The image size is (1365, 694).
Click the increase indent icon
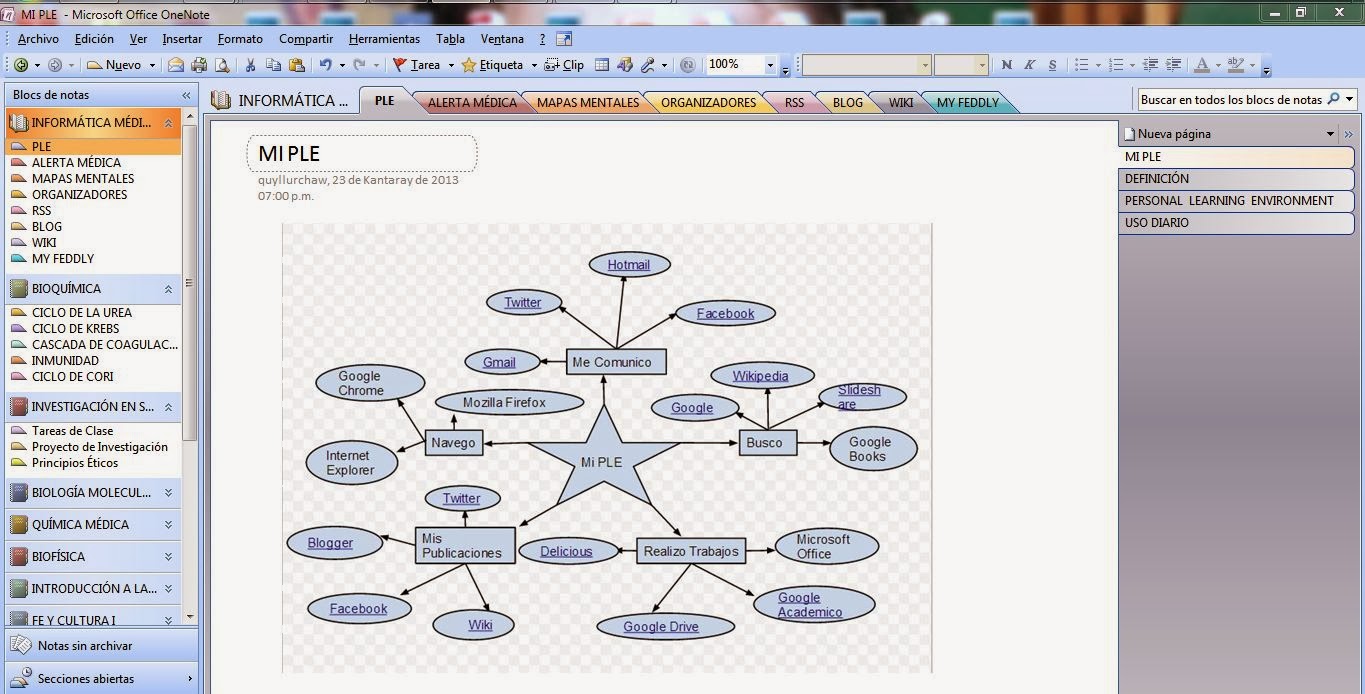tap(1172, 65)
